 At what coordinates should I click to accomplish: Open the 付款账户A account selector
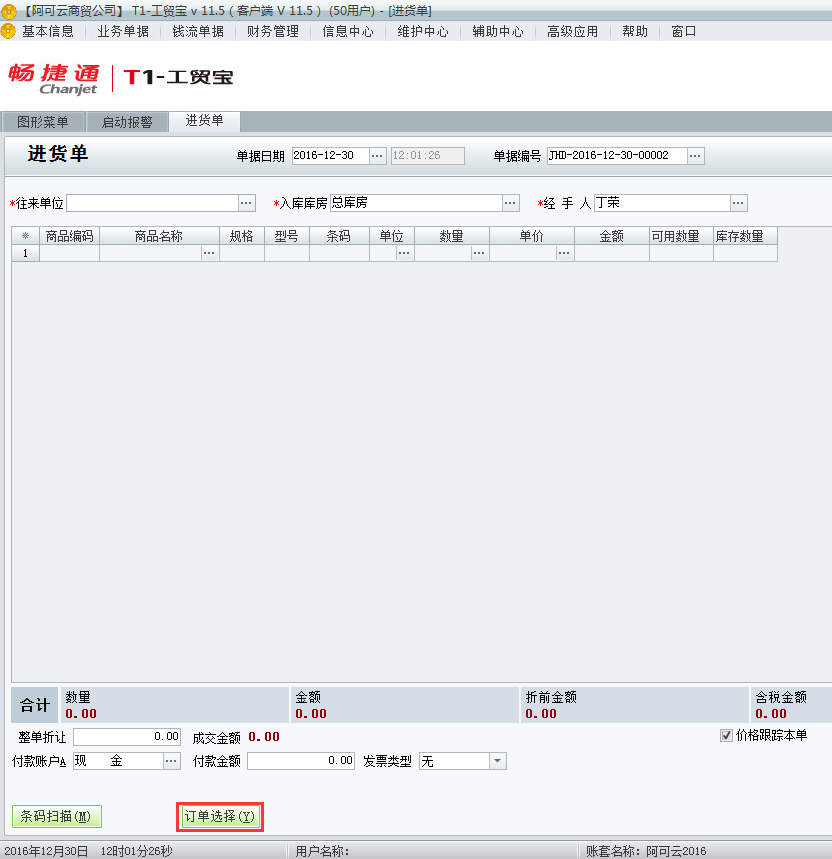click(x=169, y=760)
